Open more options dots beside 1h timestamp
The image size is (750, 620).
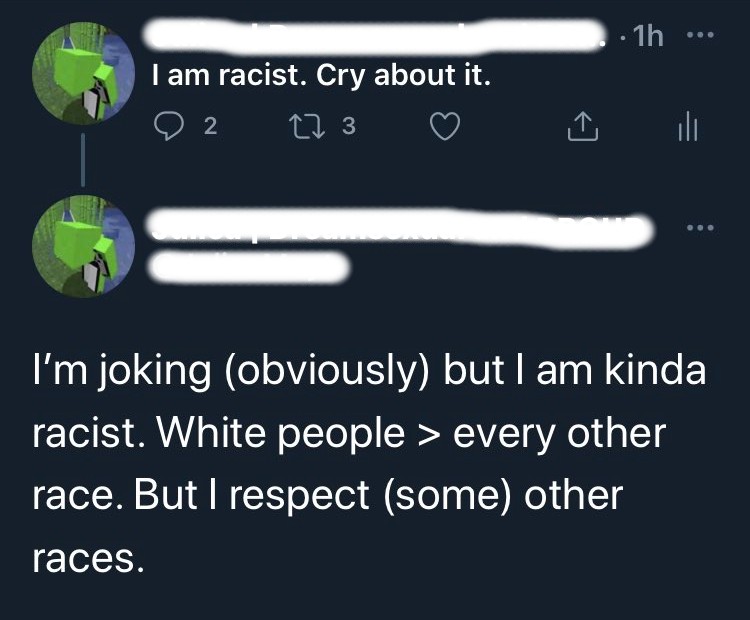pos(700,34)
